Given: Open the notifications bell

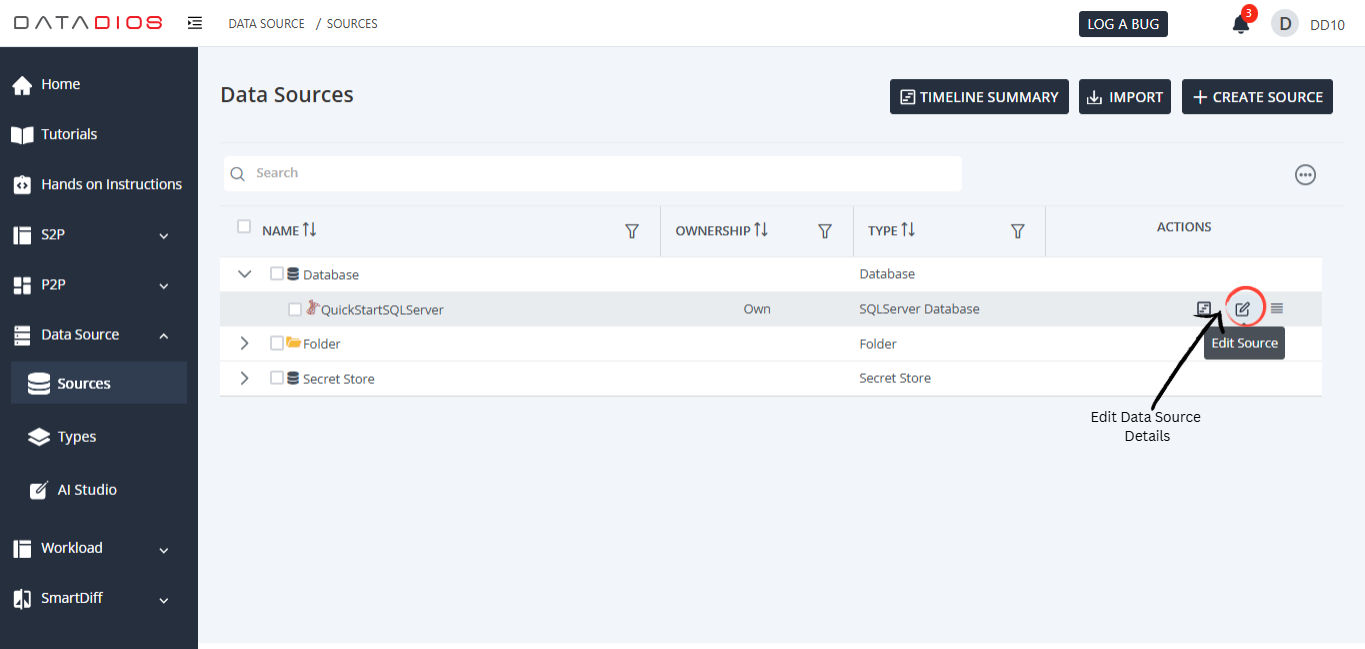Looking at the screenshot, I should click(1240, 24).
